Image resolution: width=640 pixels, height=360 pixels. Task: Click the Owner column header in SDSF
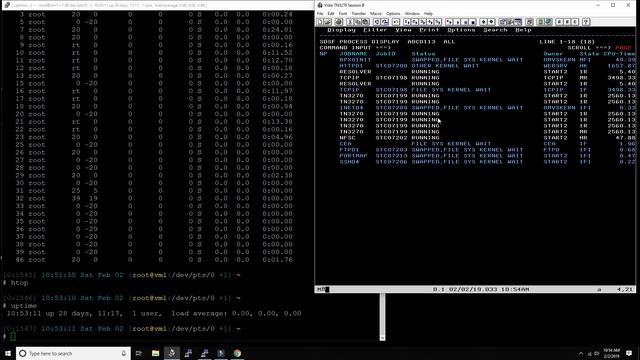point(553,54)
